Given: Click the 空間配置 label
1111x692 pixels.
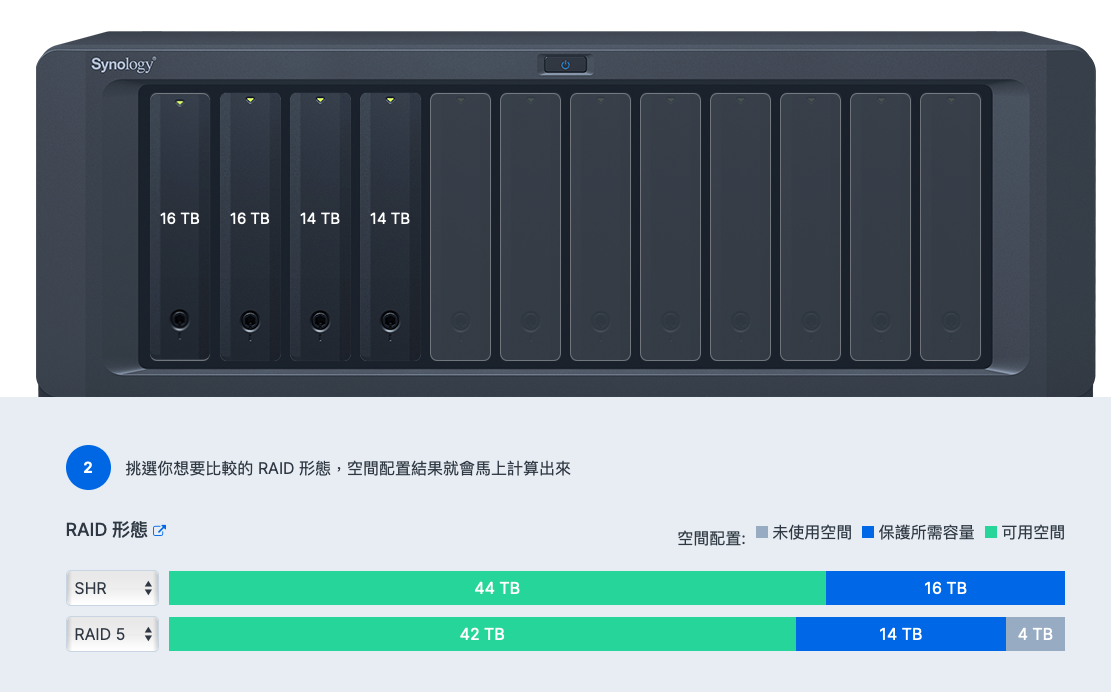Looking at the screenshot, I should point(711,538).
